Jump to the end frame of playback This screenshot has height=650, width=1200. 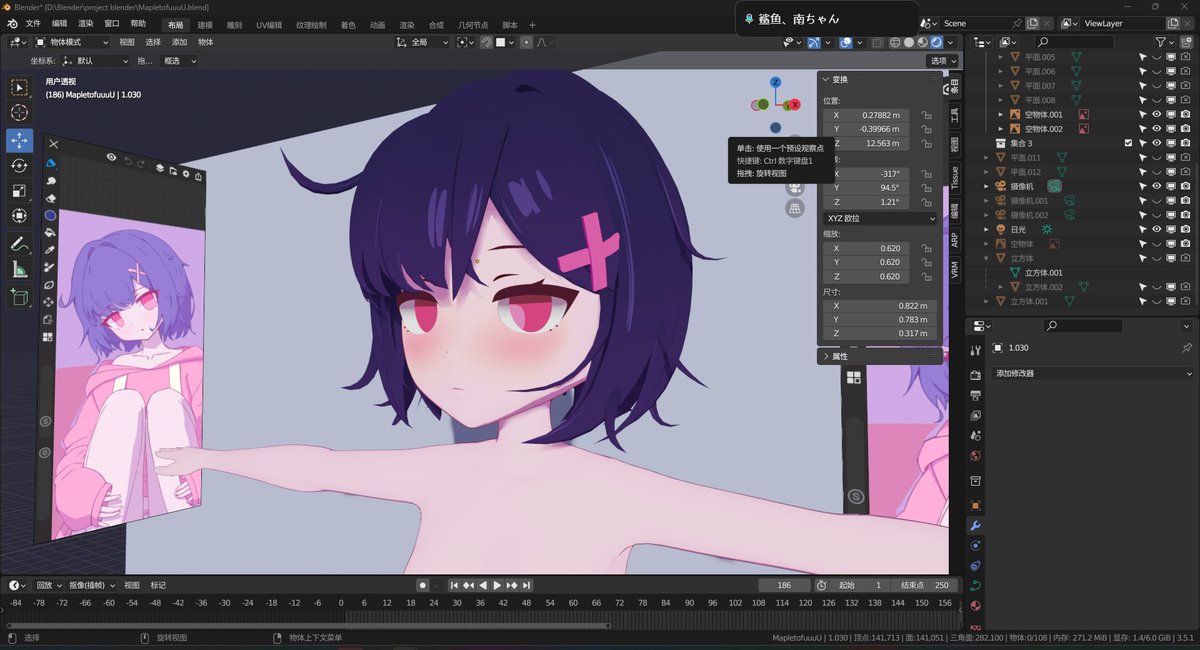[527, 585]
